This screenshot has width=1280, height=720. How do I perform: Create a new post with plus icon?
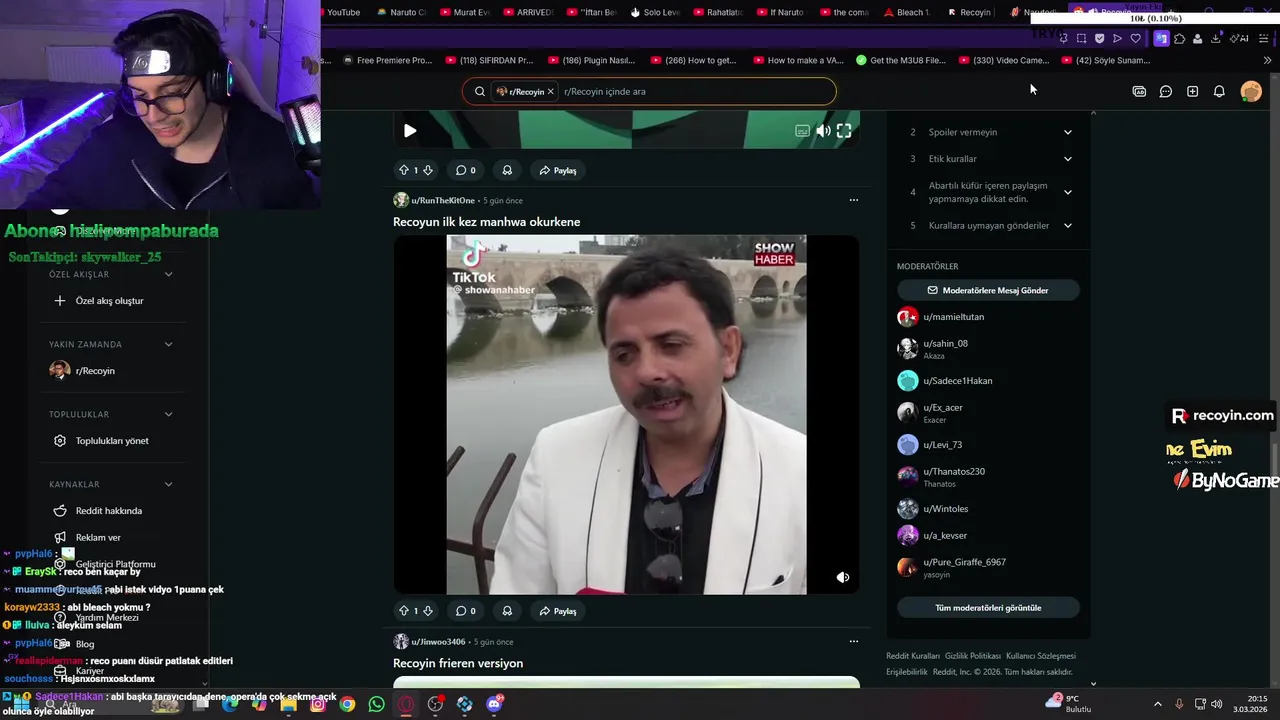tap(1192, 91)
